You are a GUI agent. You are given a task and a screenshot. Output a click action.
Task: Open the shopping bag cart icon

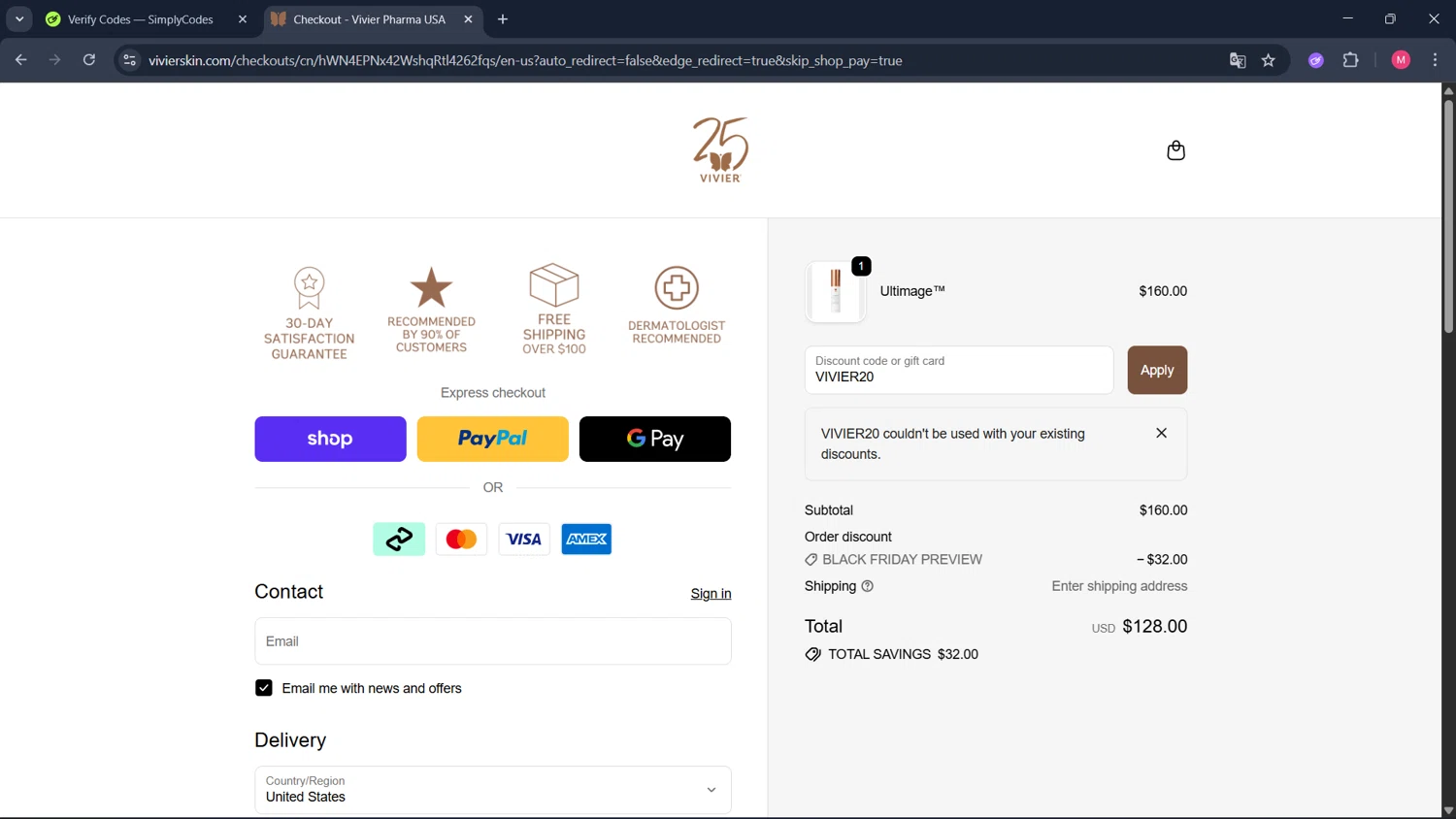click(1175, 150)
